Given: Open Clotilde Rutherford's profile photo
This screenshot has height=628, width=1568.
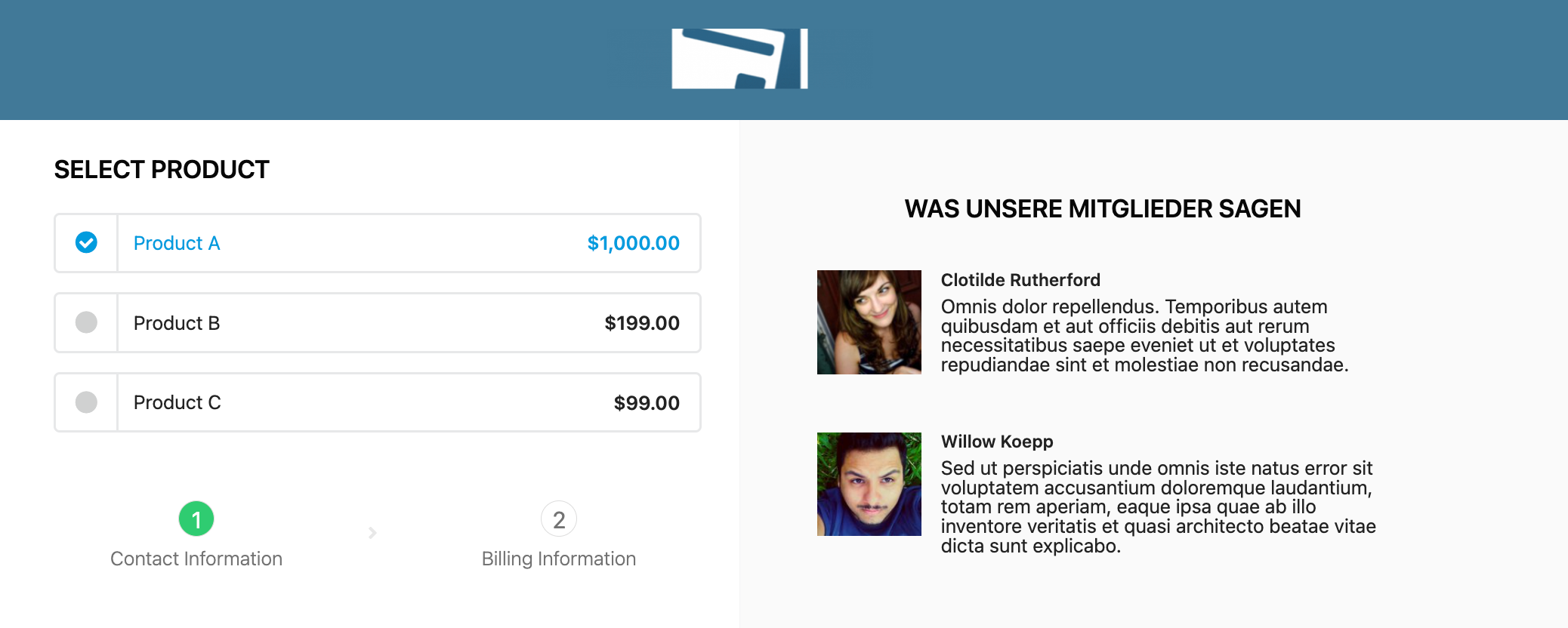Looking at the screenshot, I should (x=869, y=322).
